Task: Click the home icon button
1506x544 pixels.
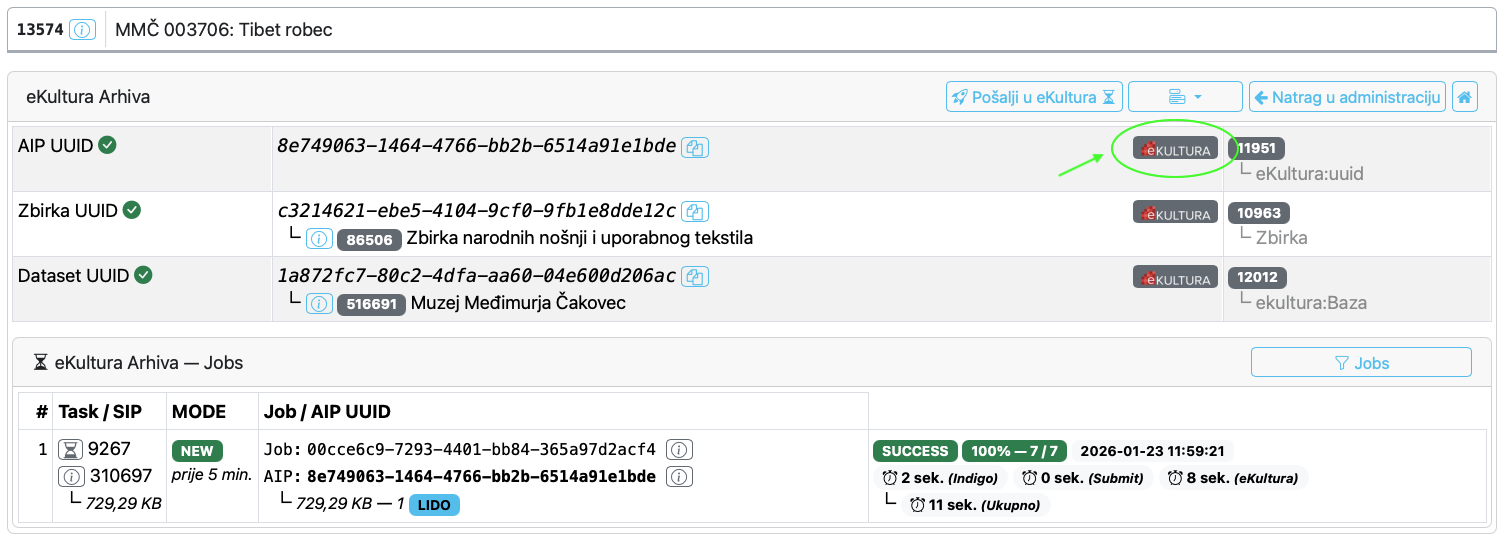Action: click(x=1465, y=97)
